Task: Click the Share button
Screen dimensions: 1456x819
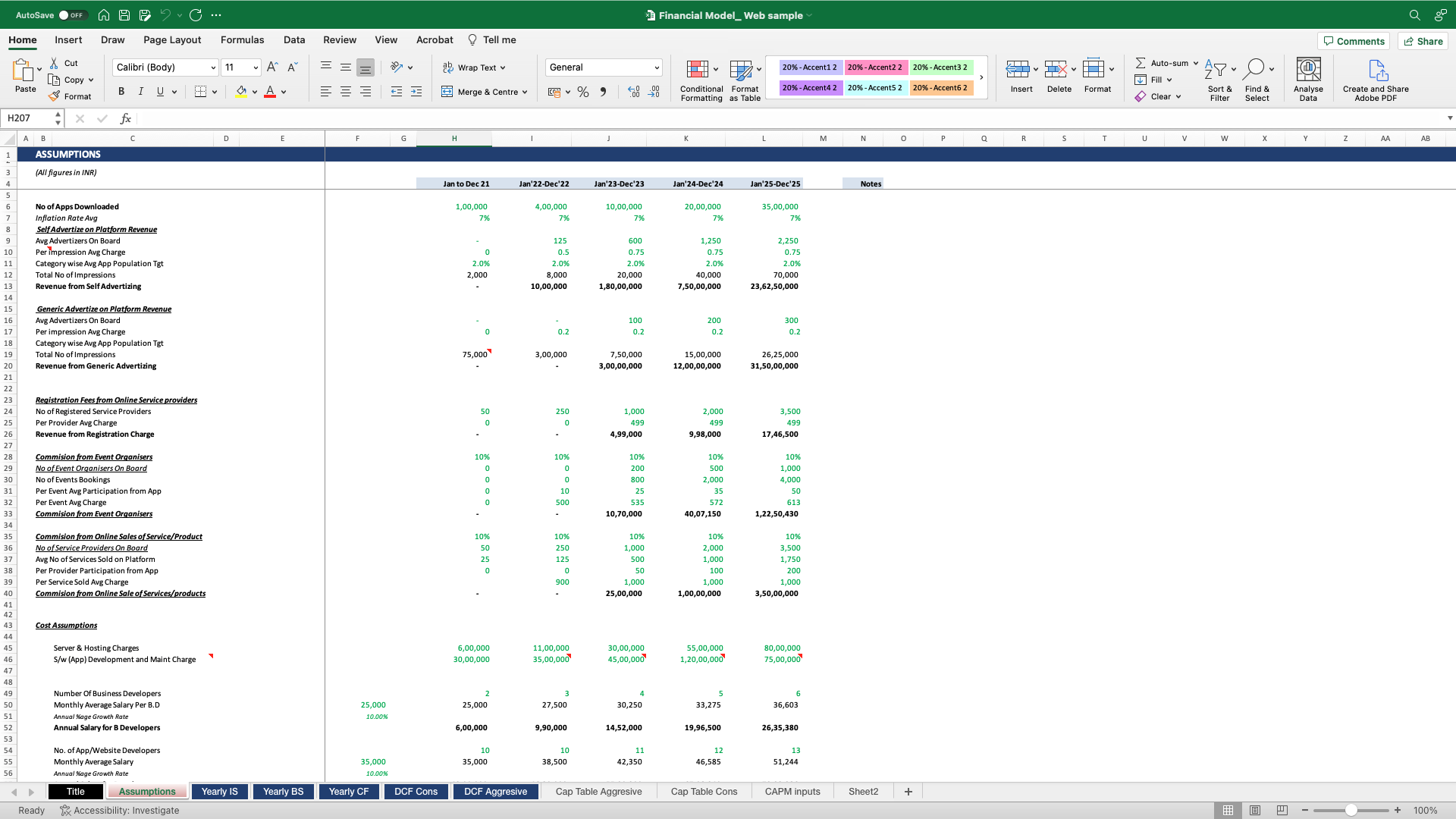Action: (1423, 41)
